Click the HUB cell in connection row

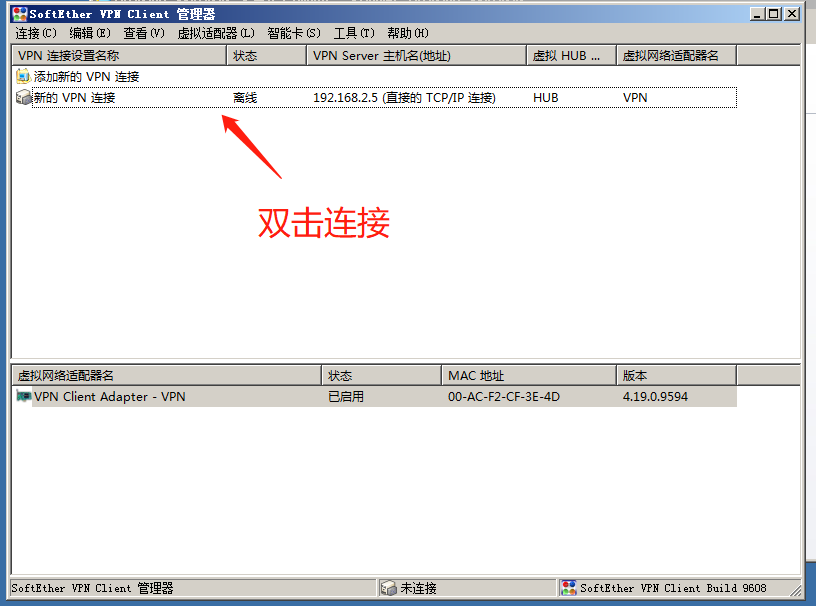pyautogui.click(x=545, y=98)
